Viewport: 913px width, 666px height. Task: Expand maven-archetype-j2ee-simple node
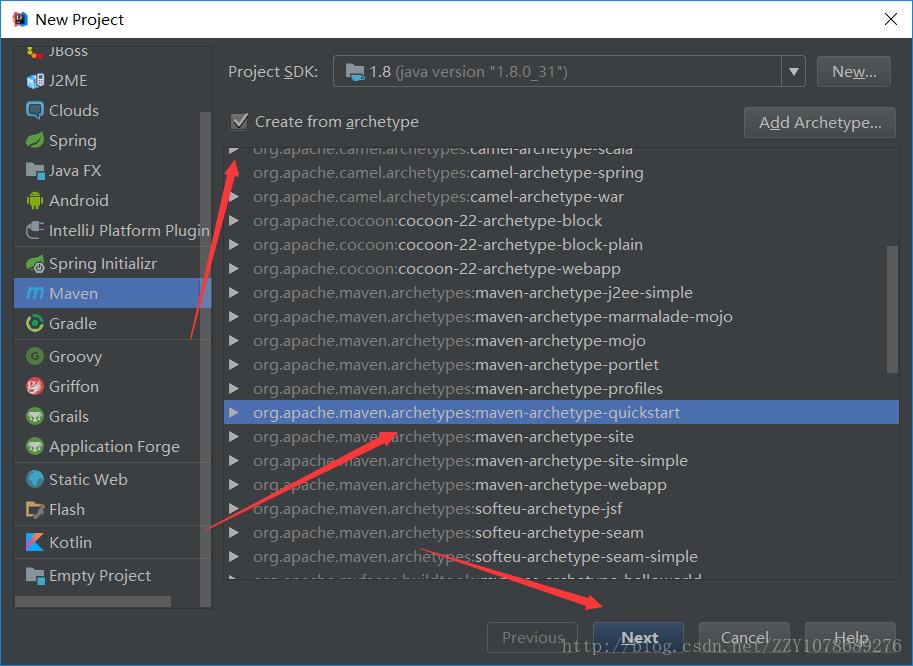pyautogui.click(x=234, y=292)
